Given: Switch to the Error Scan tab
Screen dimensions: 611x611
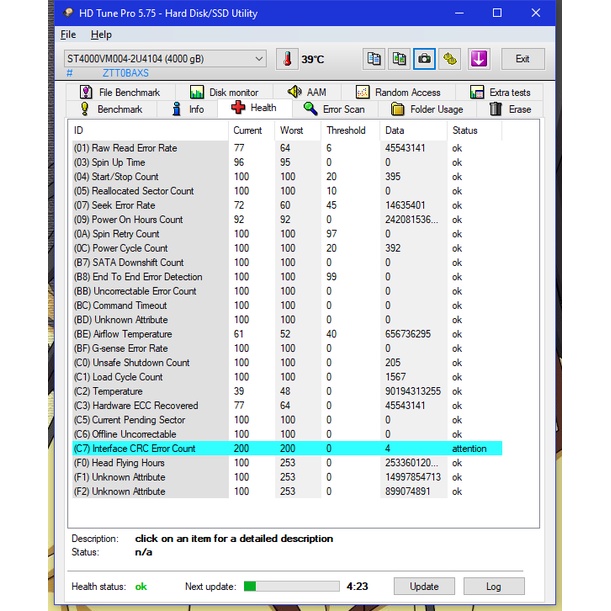Looking at the screenshot, I should (334, 109).
